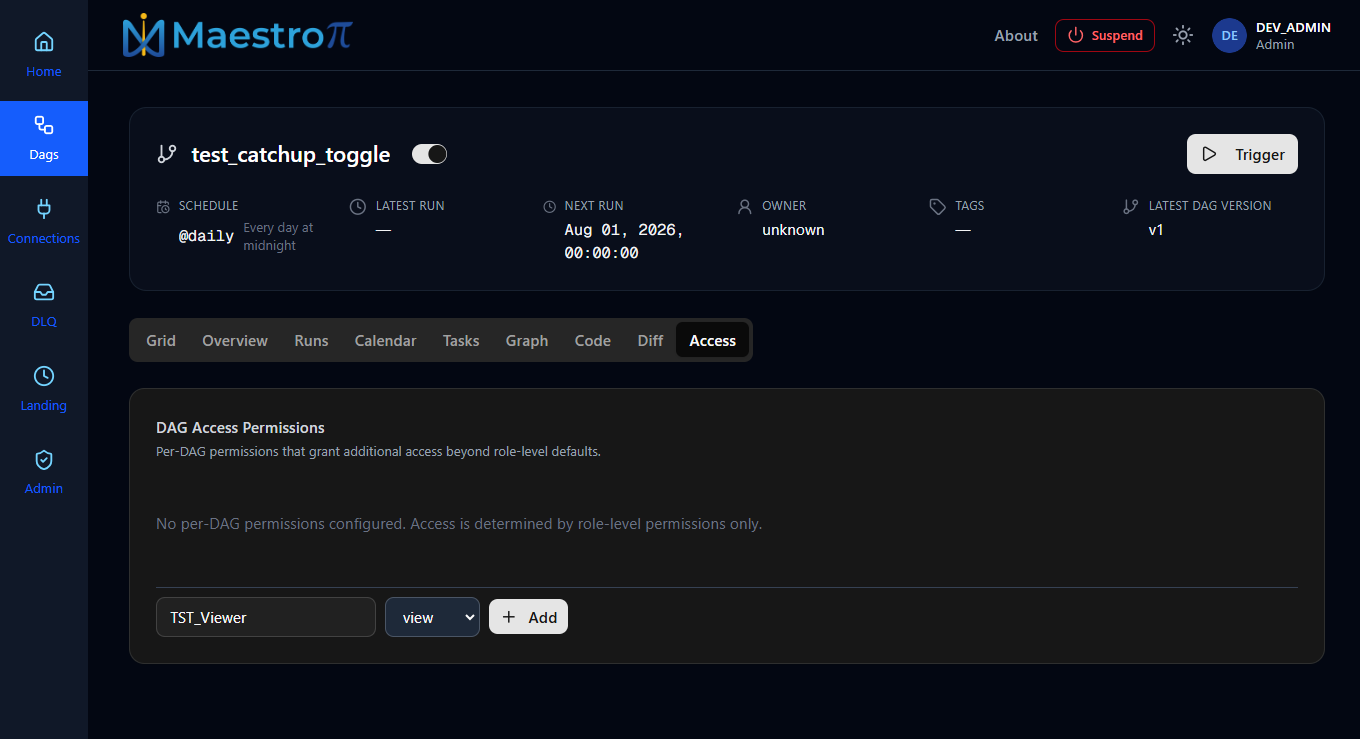Screen dimensions: 1360x739
Task: Select the Access tab
Action: pos(713,341)
